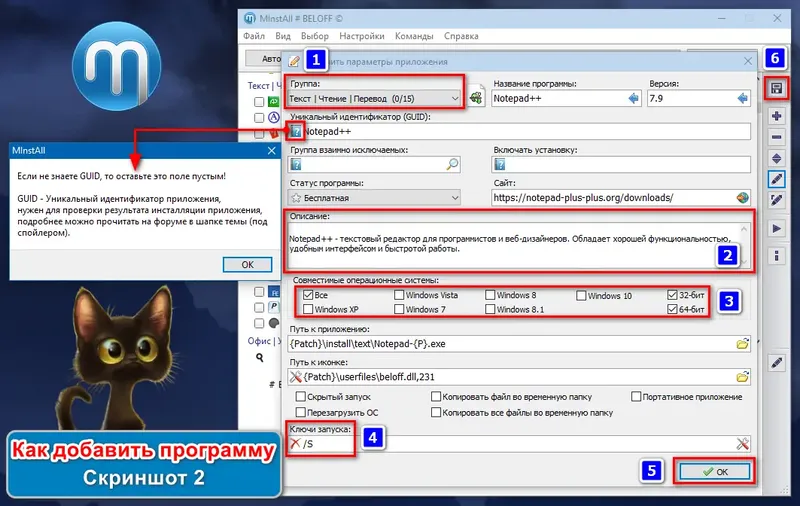Close the application parameters dialog

coord(747,61)
